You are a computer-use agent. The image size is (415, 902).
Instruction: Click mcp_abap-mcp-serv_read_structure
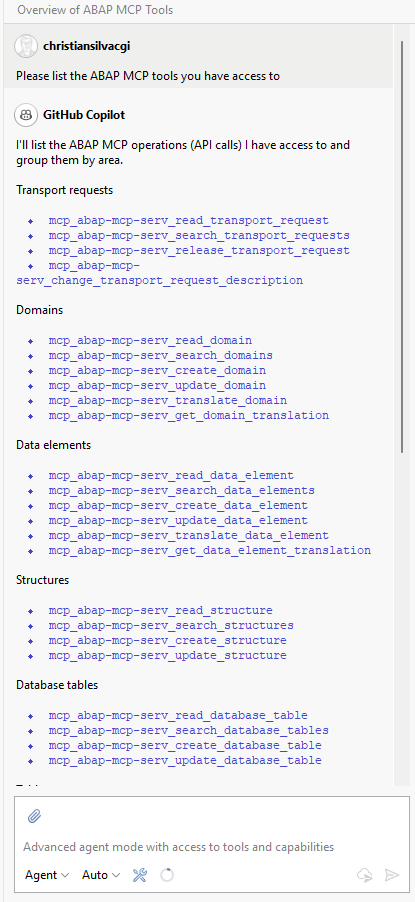coord(161,610)
